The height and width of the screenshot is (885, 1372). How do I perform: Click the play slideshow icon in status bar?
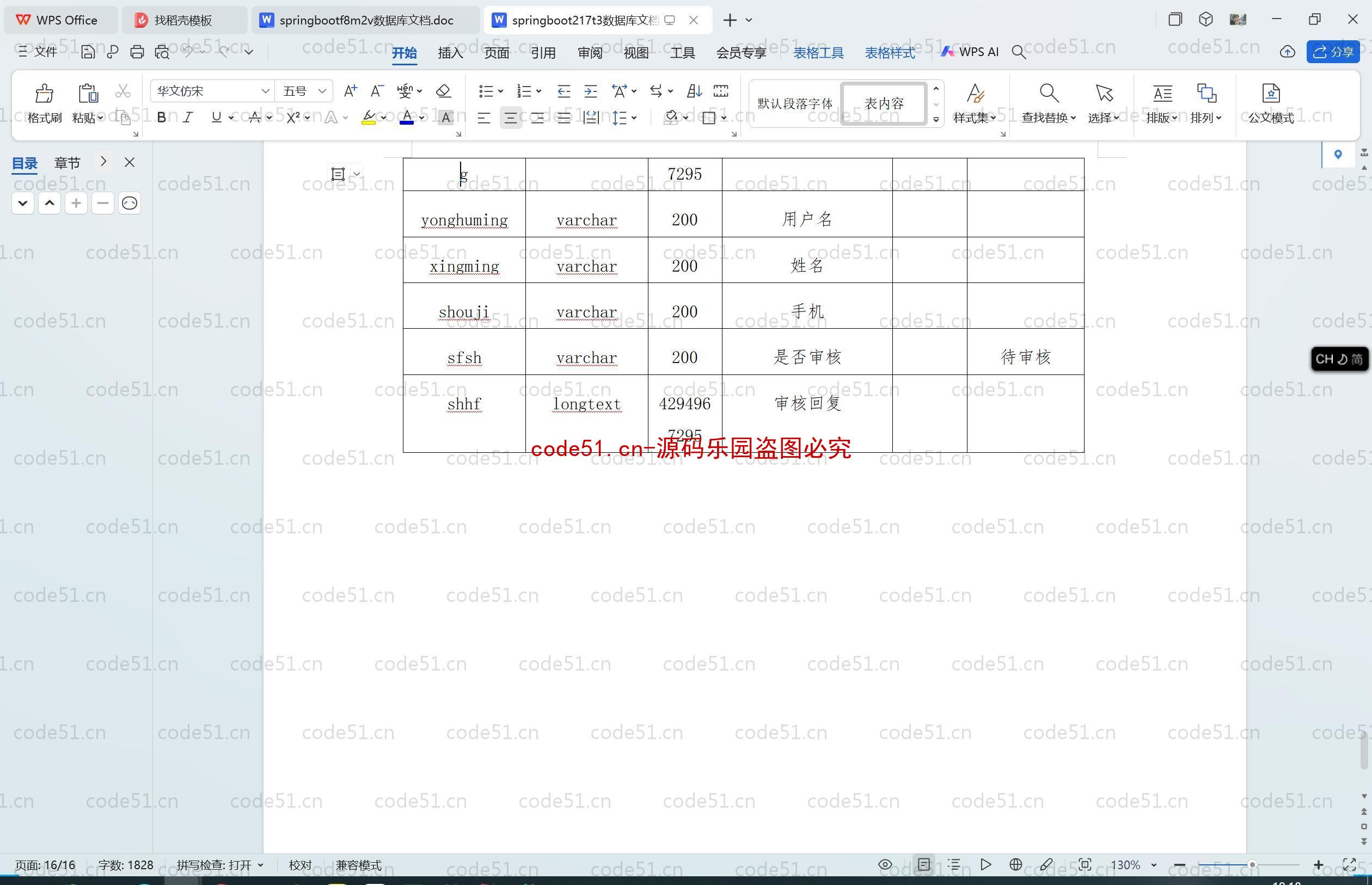(985, 864)
